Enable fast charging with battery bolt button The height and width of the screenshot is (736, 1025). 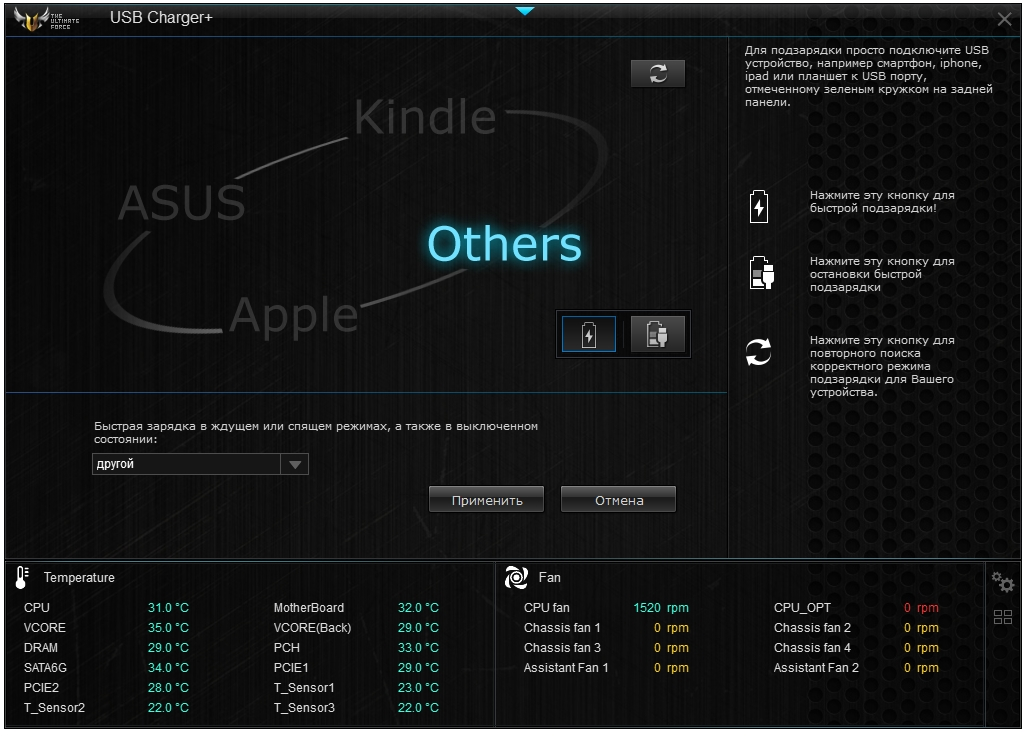pos(588,334)
